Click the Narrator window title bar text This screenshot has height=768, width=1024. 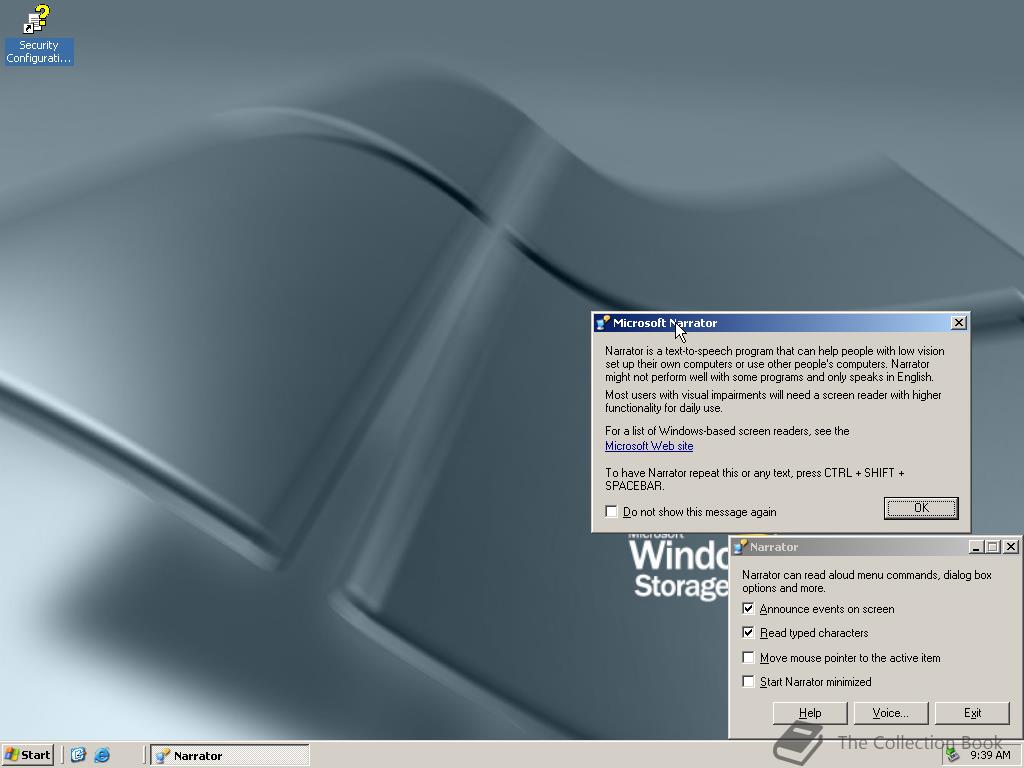(x=774, y=547)
